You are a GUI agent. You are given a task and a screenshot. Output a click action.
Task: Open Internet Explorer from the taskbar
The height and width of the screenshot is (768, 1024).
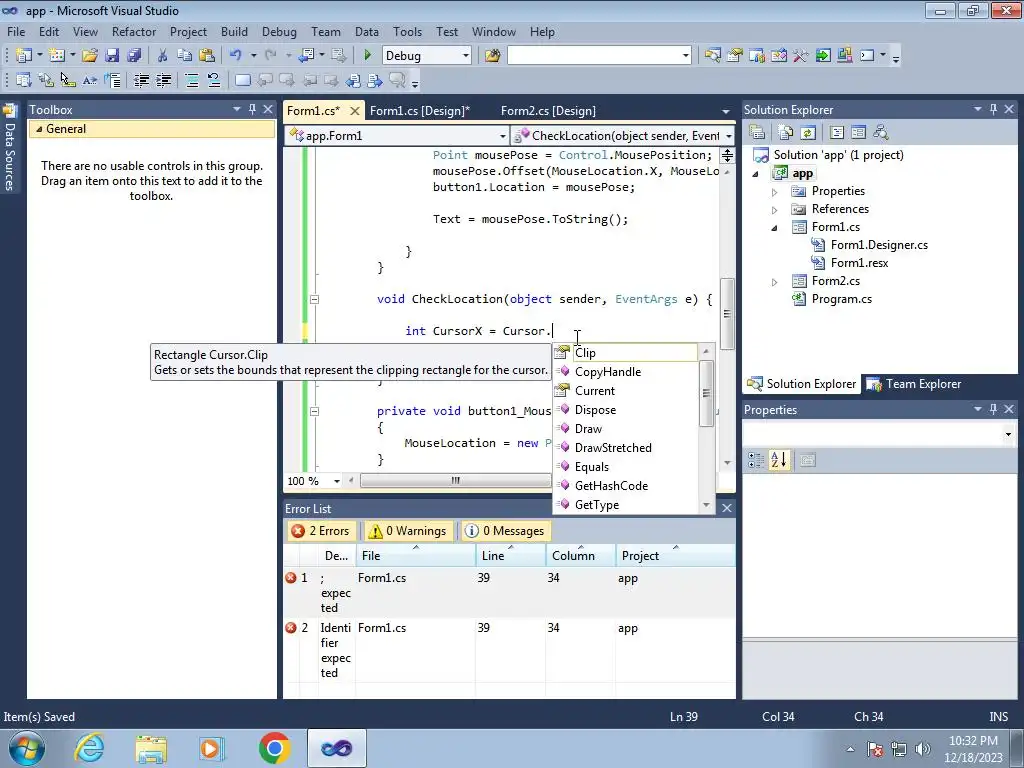[x=89, y=748]
